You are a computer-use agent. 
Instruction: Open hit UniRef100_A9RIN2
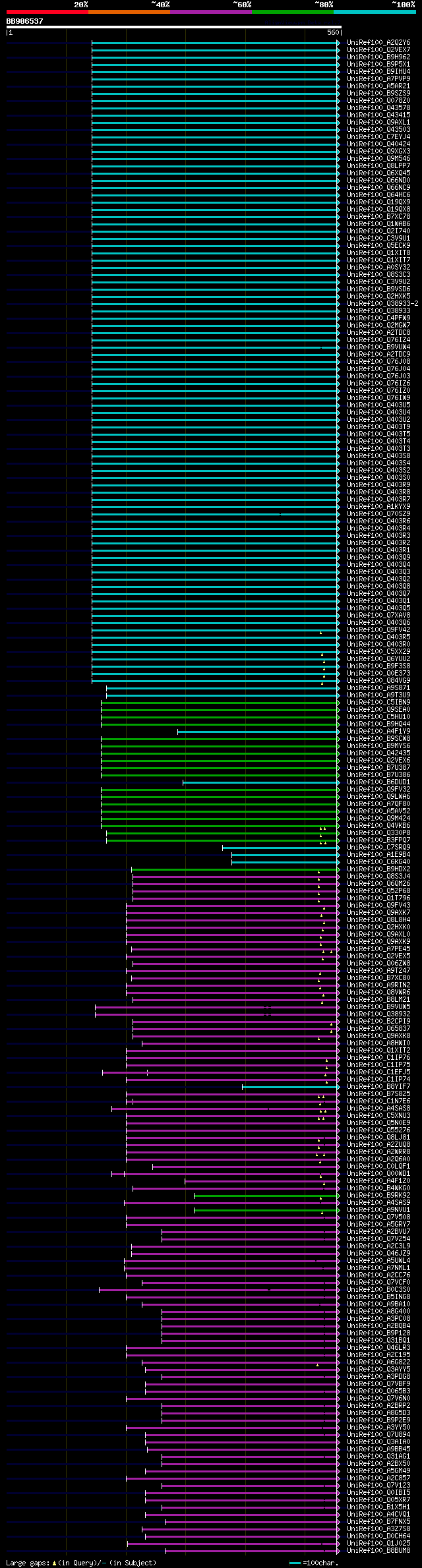point(378,985)
